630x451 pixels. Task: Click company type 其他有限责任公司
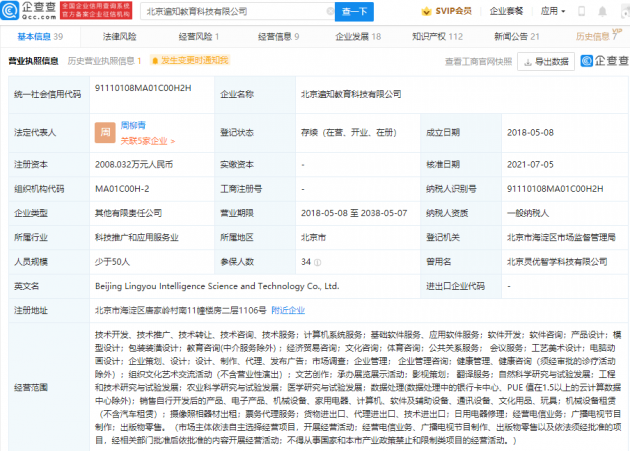(x=129, y=213)
